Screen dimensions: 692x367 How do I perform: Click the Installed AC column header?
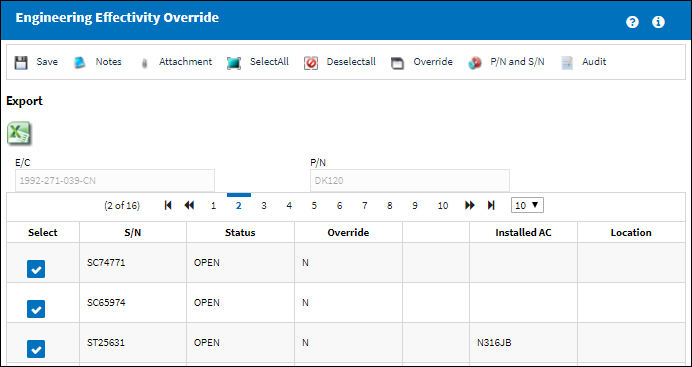tap(523, 232)
